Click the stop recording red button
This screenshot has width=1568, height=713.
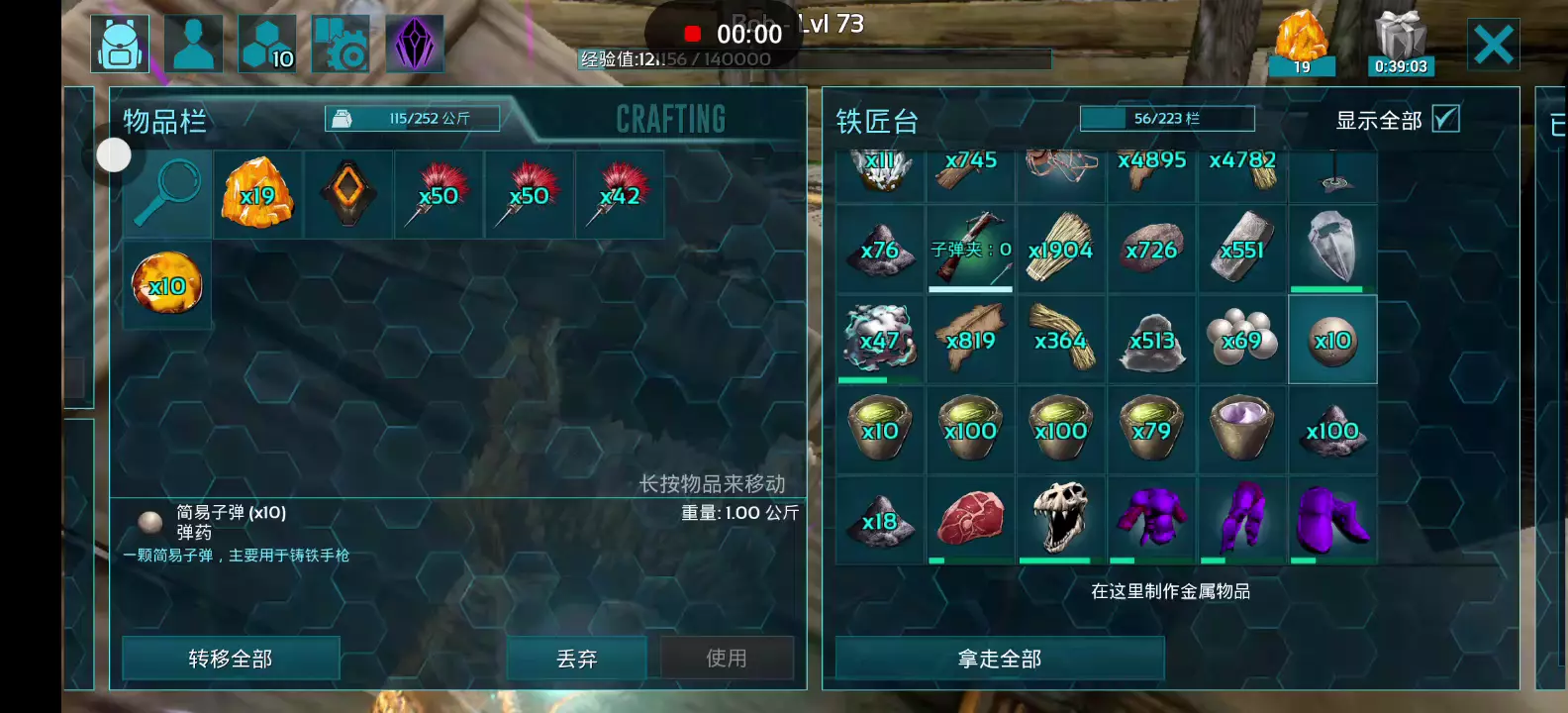point(693,35)
